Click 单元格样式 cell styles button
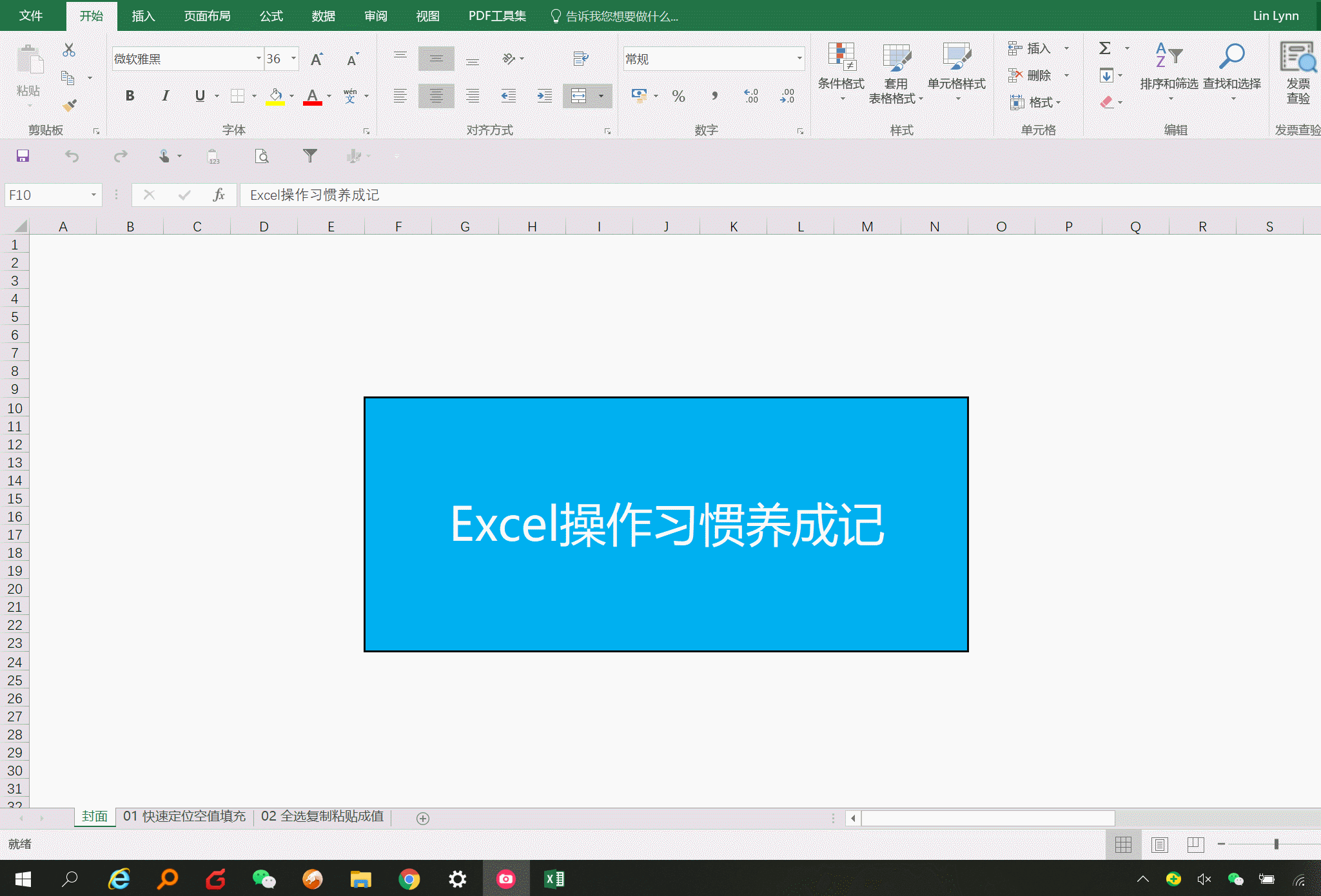 pos(957,71)
